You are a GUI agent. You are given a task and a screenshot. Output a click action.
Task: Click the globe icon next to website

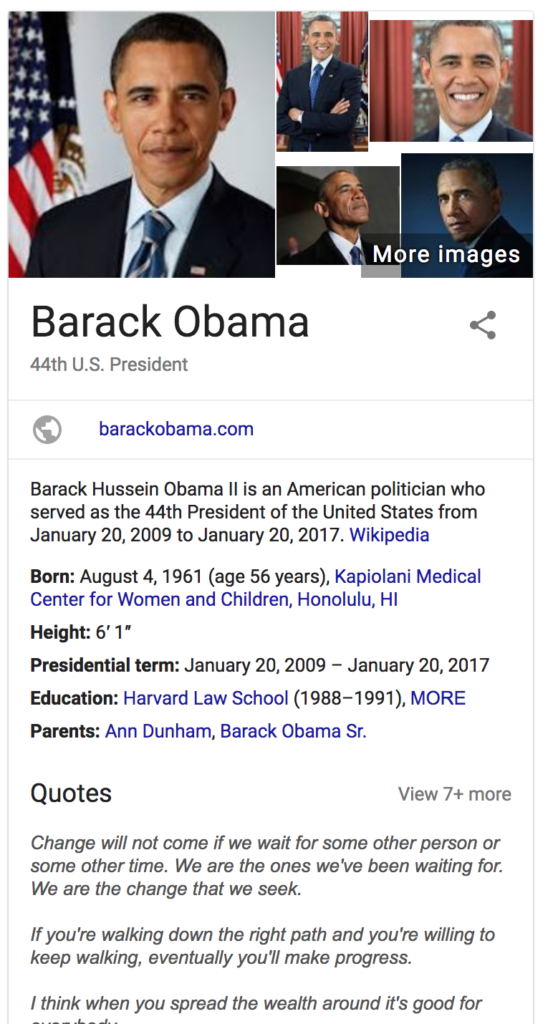[47, 430]
